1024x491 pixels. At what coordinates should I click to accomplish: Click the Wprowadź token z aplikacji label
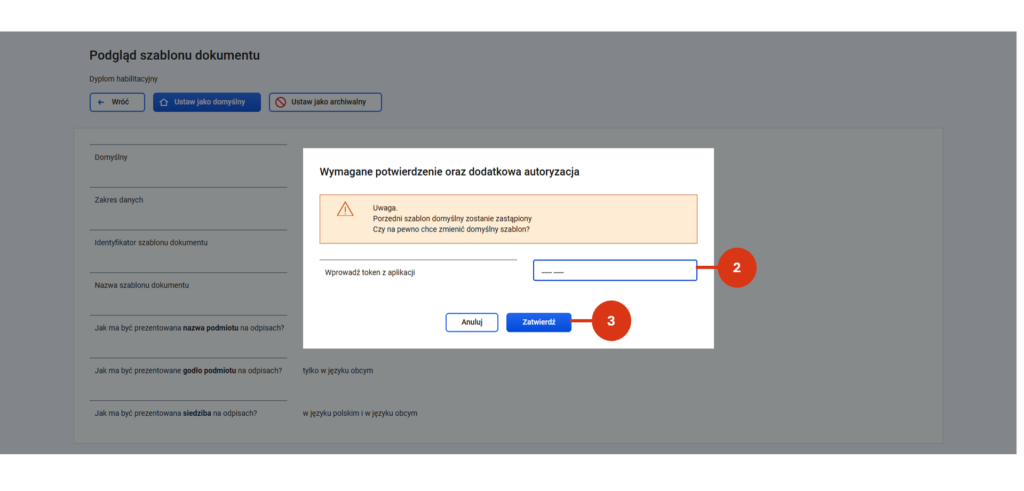tap(370, 273)
